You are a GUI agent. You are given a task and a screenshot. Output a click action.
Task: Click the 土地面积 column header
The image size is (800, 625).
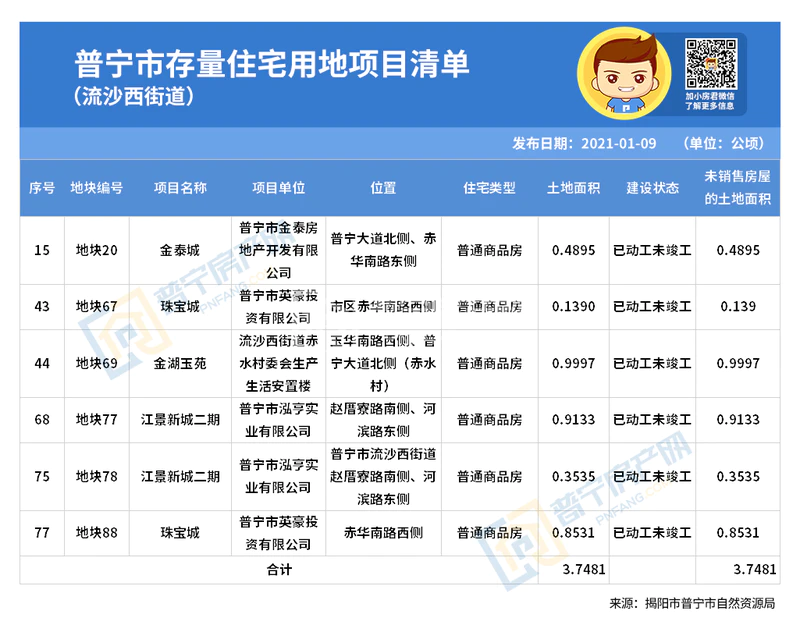573,188
